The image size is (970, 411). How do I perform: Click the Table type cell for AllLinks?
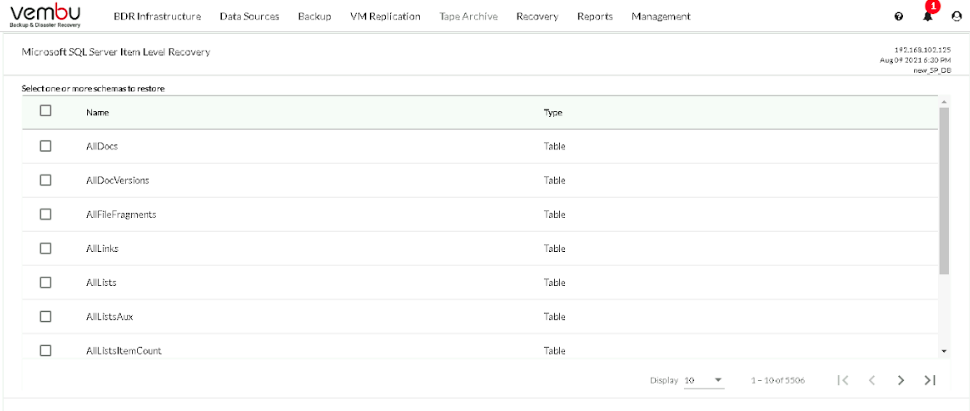click(554, 249)
